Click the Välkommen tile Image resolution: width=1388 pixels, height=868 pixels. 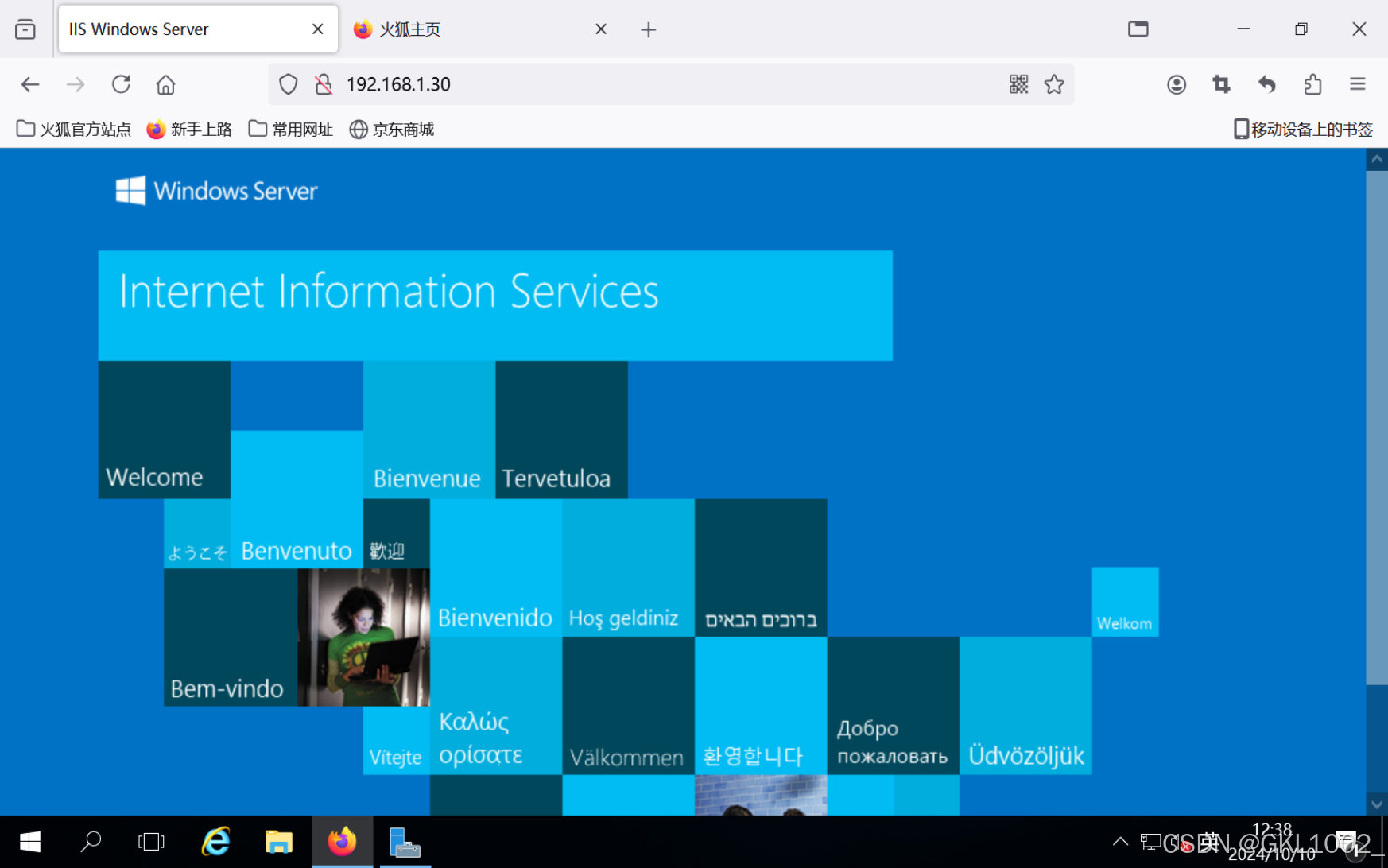628,705
